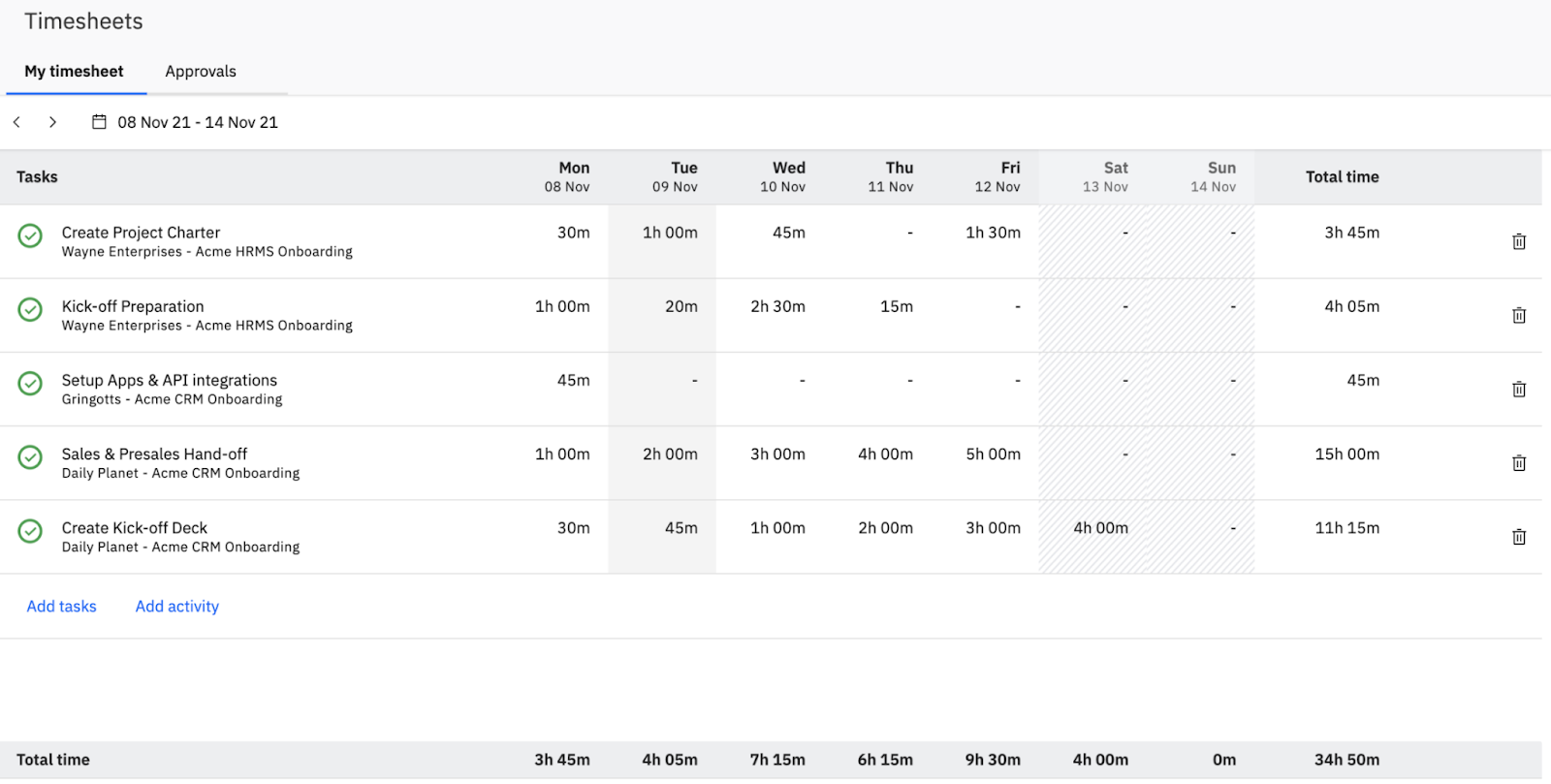Edit Wednesday 45m for Create Project Charter
Viewport: 1551px width, 784px height.
[788, 233]
